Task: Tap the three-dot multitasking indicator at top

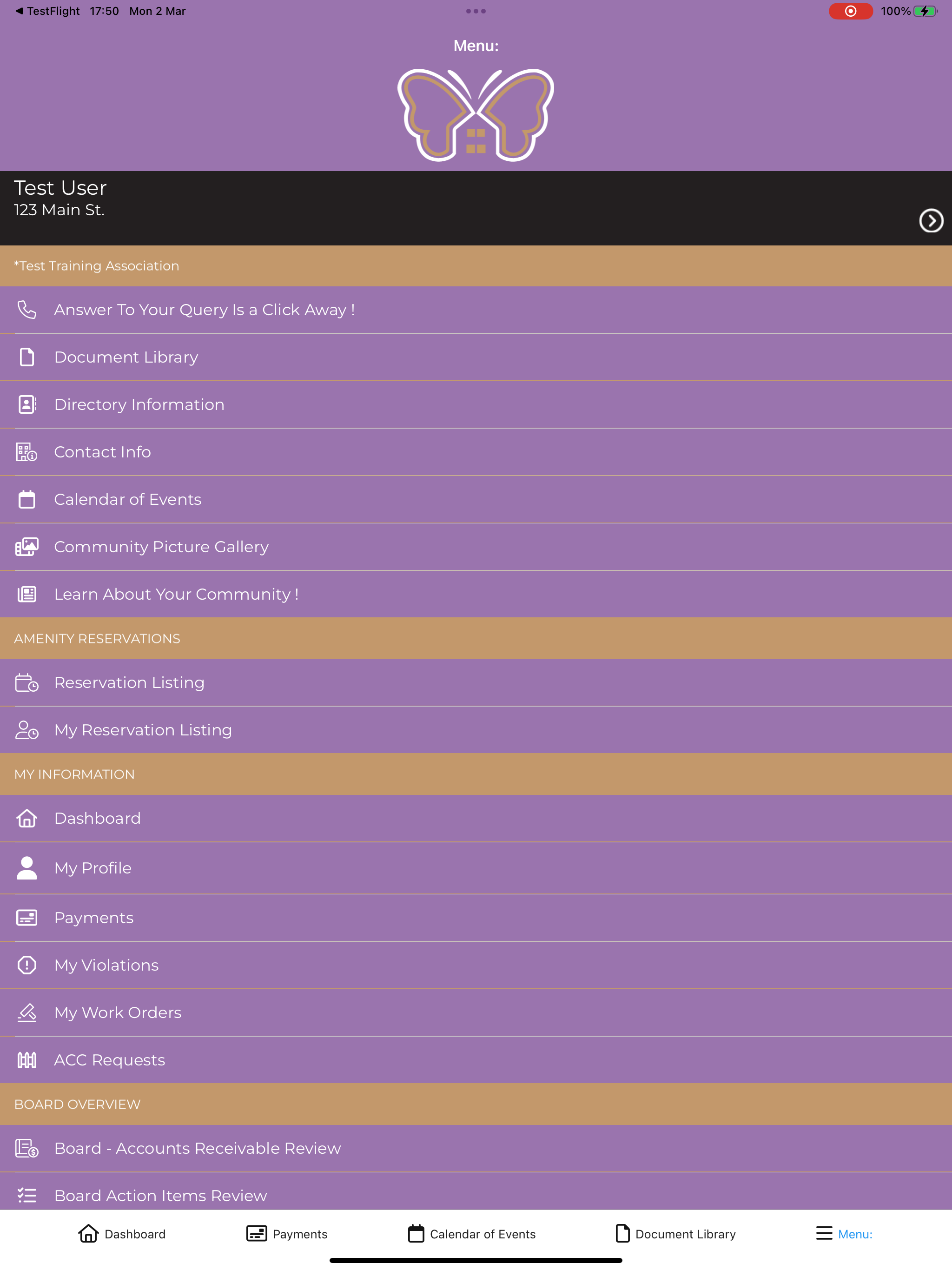Action: click(x=476, y=11)
